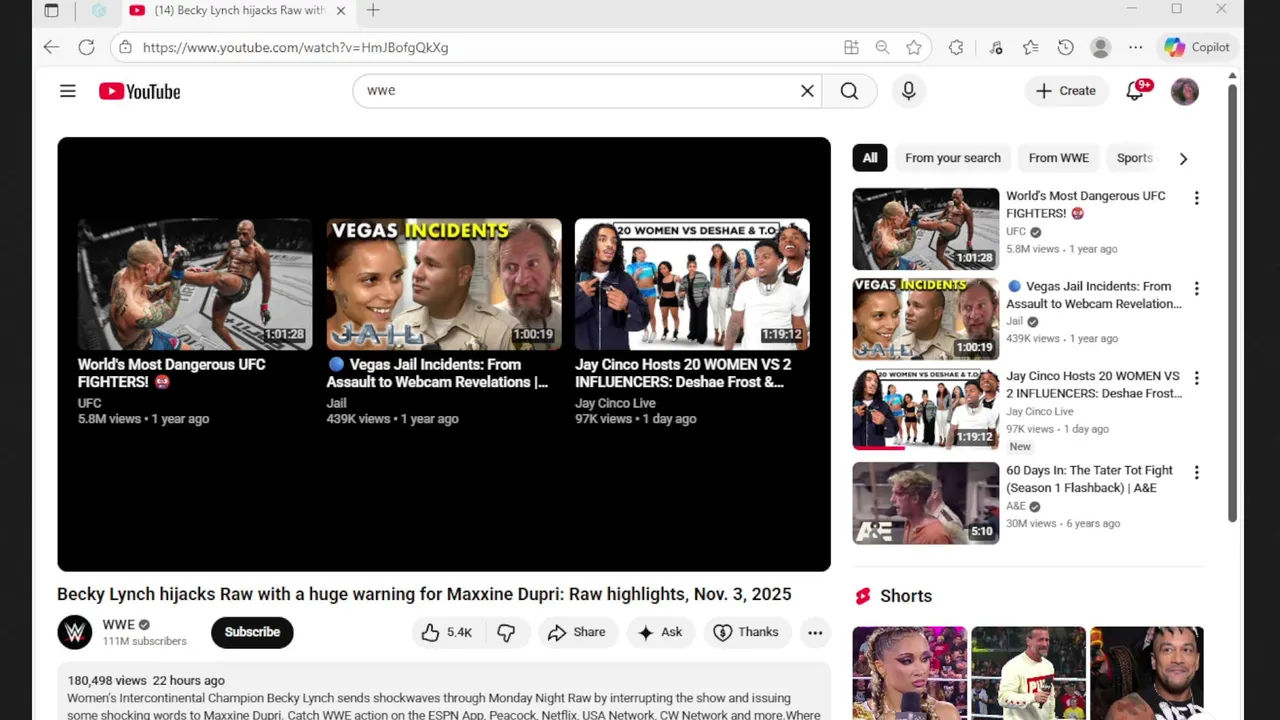View site information via the lock icon
Viewport: 1280px width, 720px height.
[x=124, y=47]
